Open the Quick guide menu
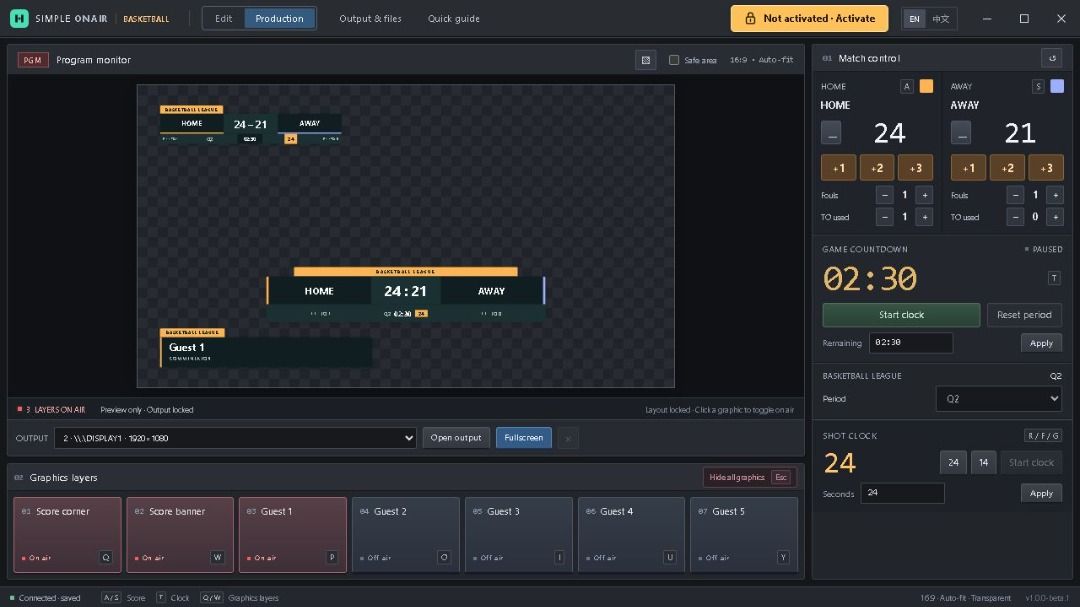This screenshot has width=1080, height=607. click(454, 19)
